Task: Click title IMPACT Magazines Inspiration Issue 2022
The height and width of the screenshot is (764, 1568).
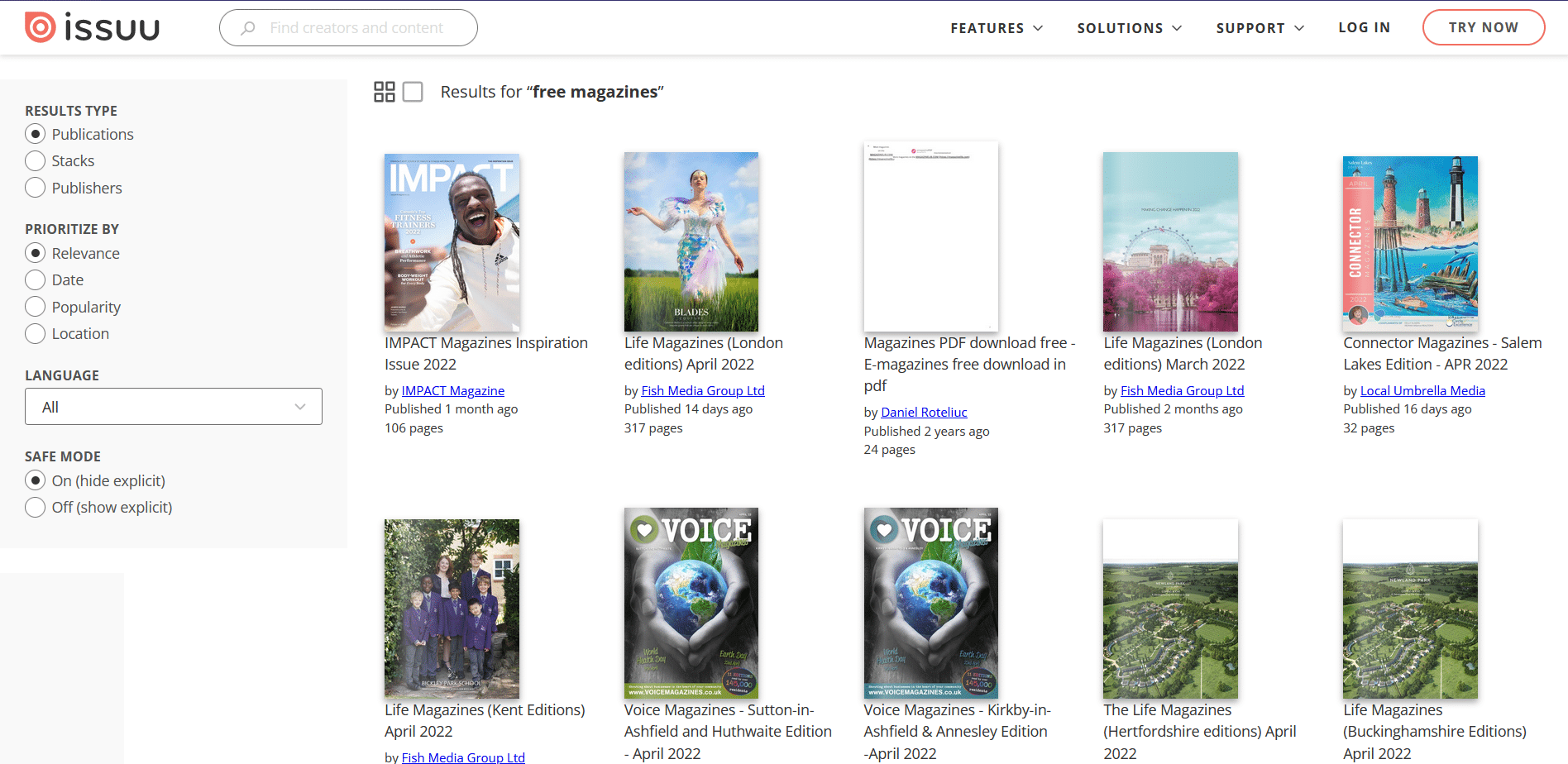Action: click(486, 353)
